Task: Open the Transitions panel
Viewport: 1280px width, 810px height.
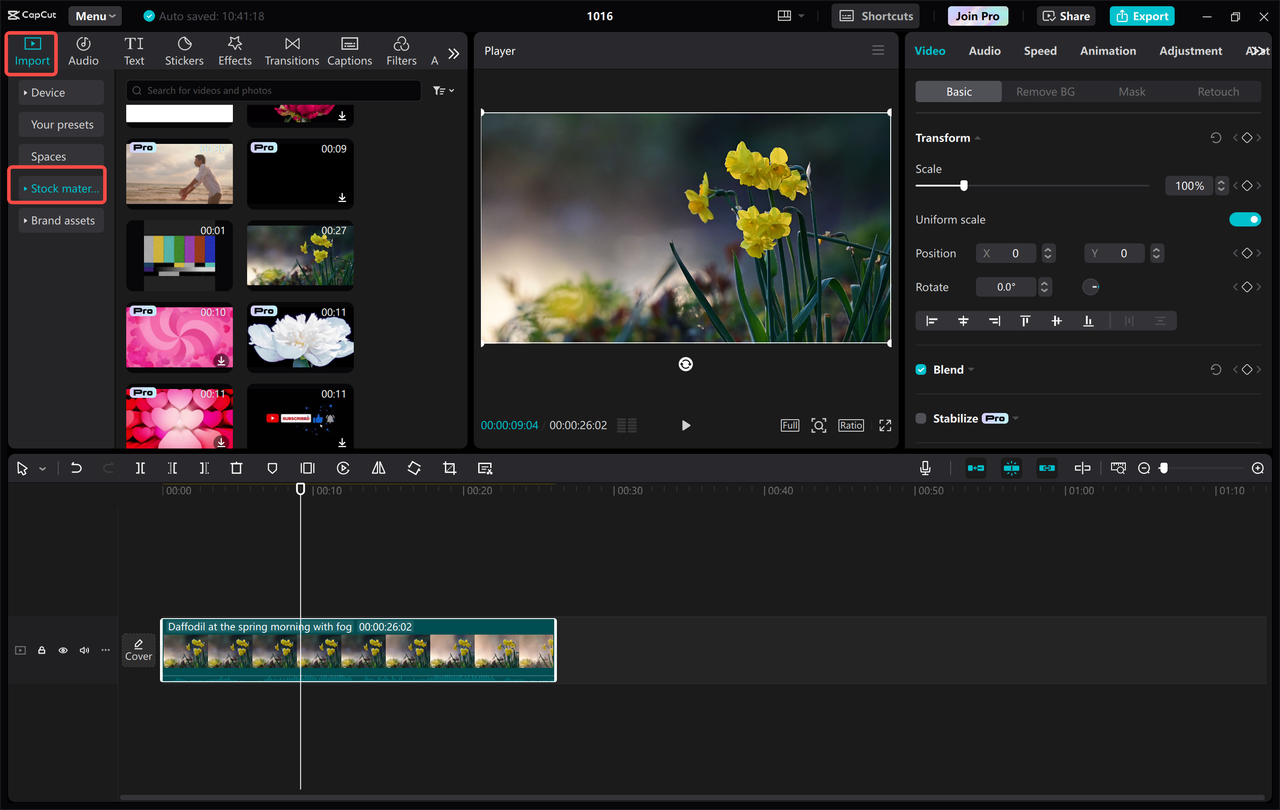Action: point(291,50)
